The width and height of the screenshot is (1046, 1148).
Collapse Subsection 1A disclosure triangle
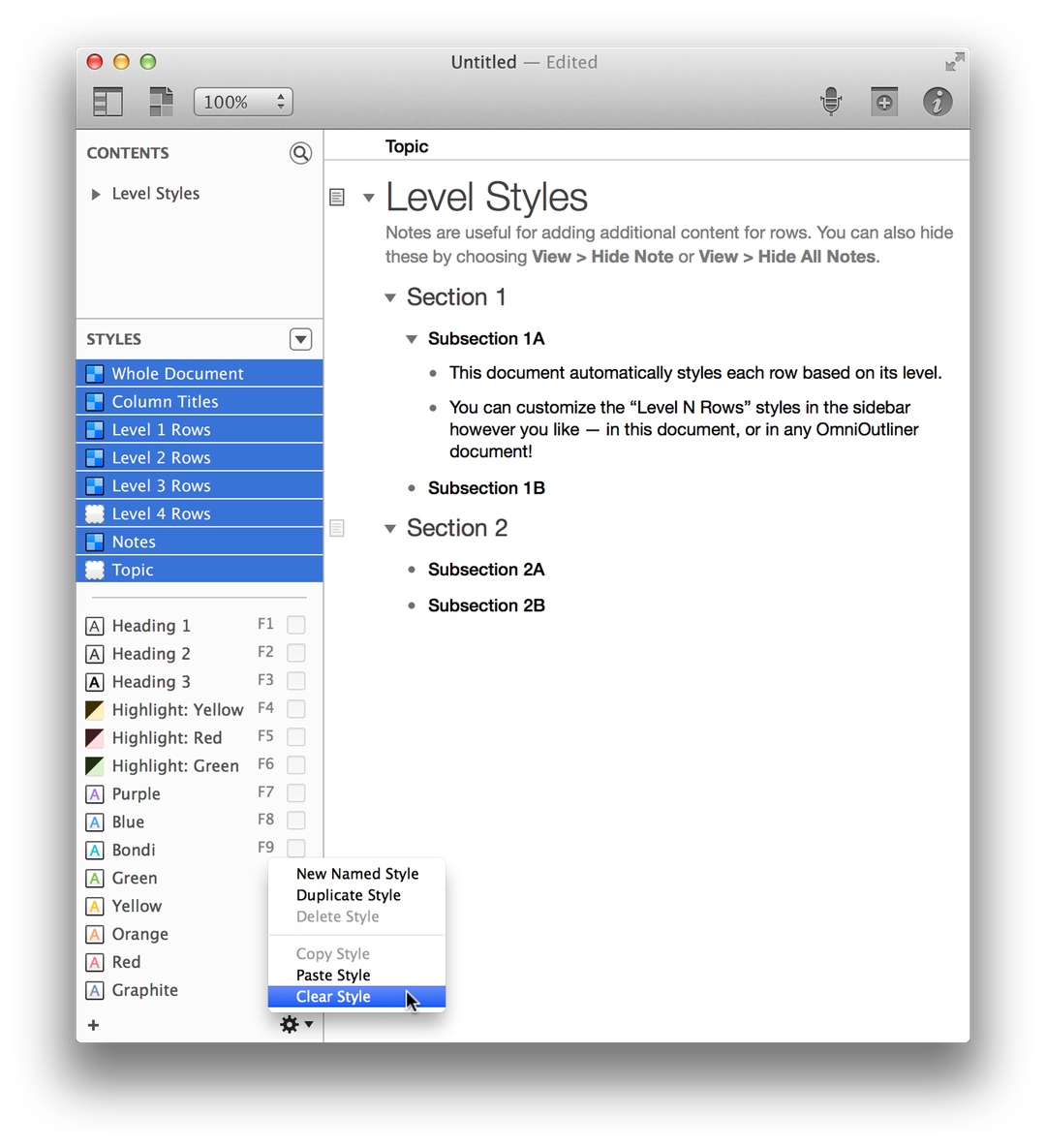pos(413,339)
